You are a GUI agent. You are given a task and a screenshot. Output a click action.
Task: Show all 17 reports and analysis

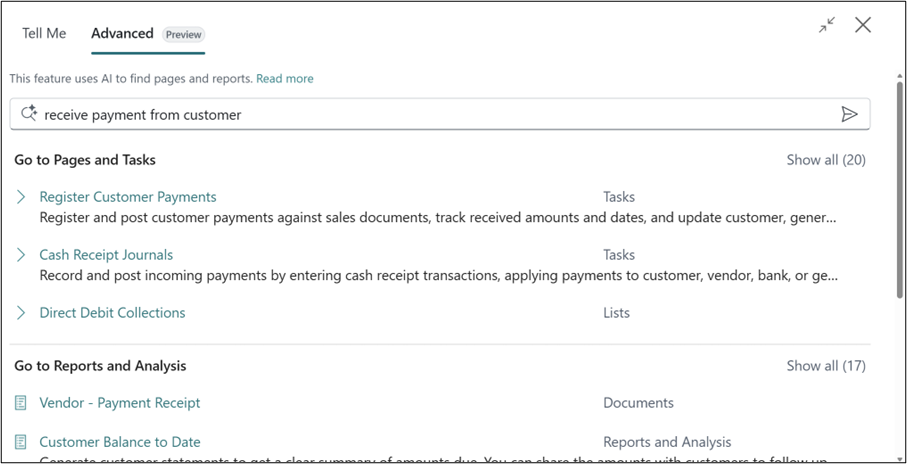826,366
